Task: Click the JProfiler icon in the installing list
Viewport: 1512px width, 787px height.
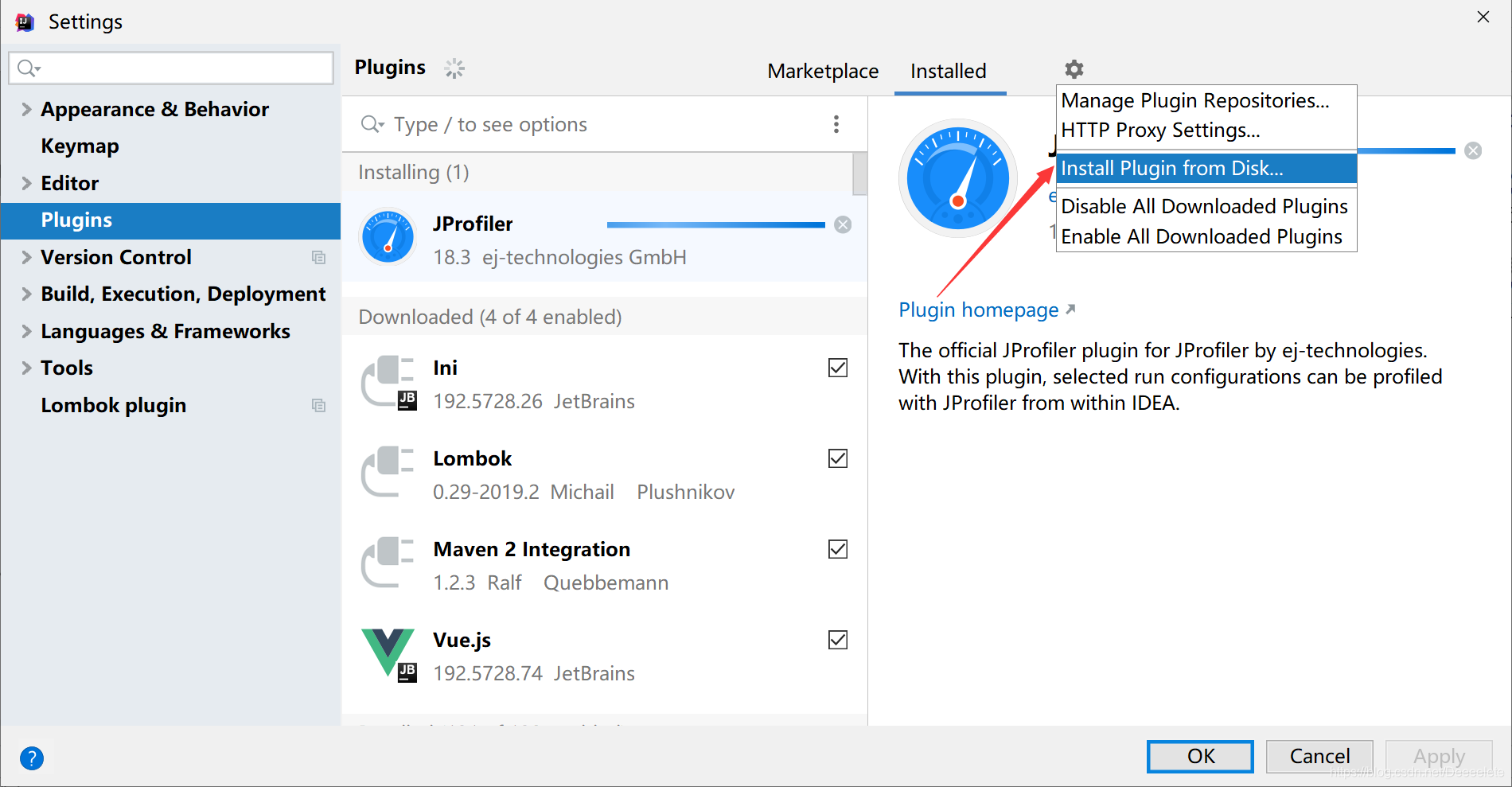Action: (x=388, y=236)
